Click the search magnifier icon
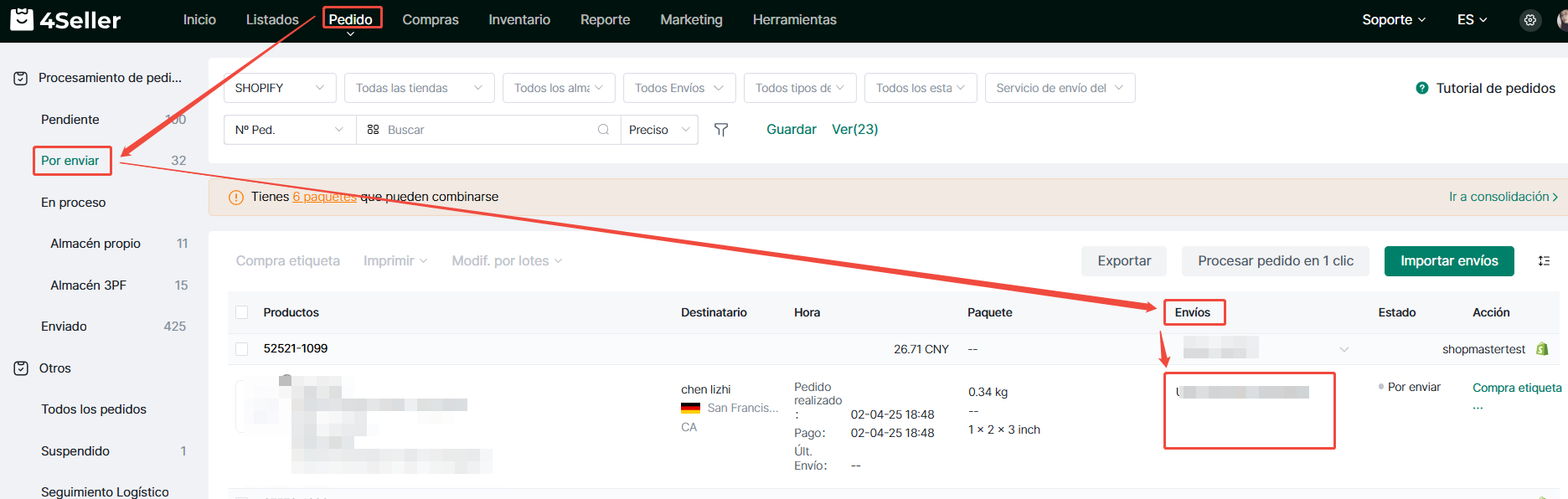 603,130
